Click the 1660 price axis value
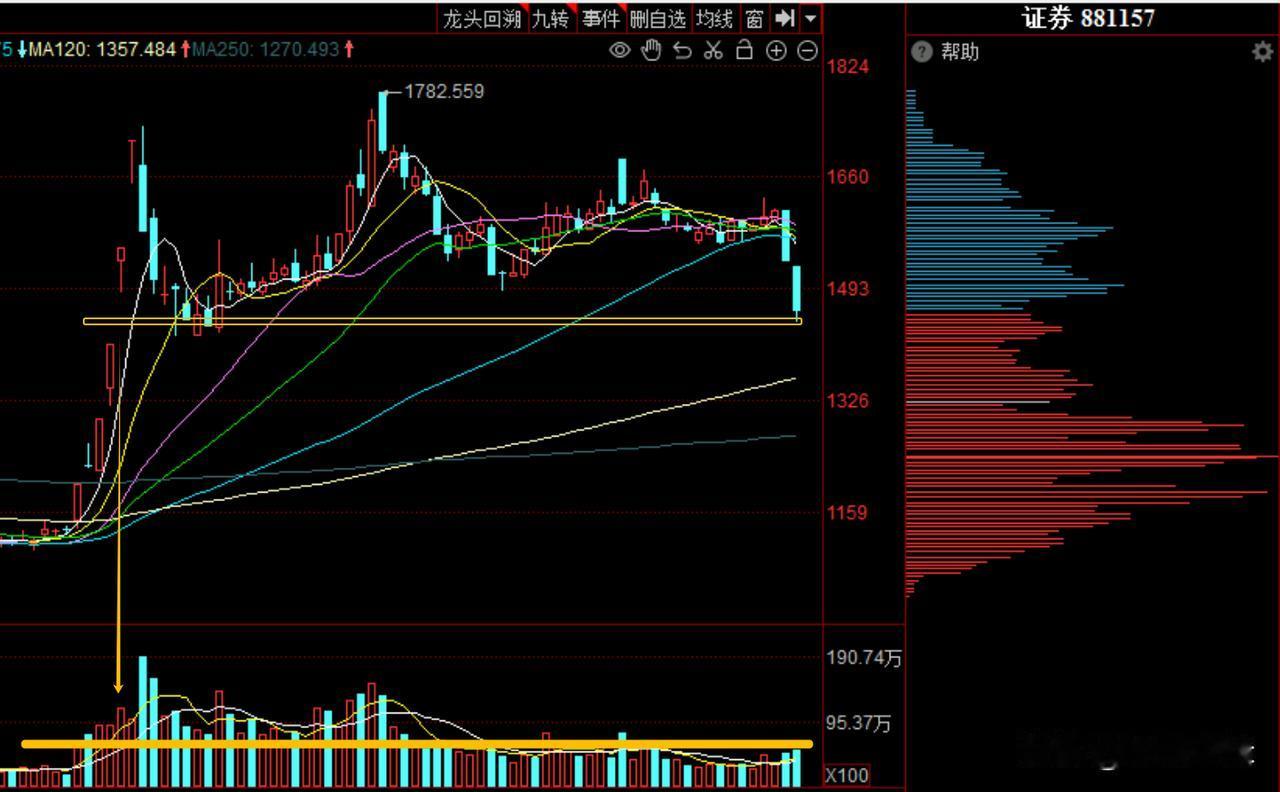 (848, 177)
